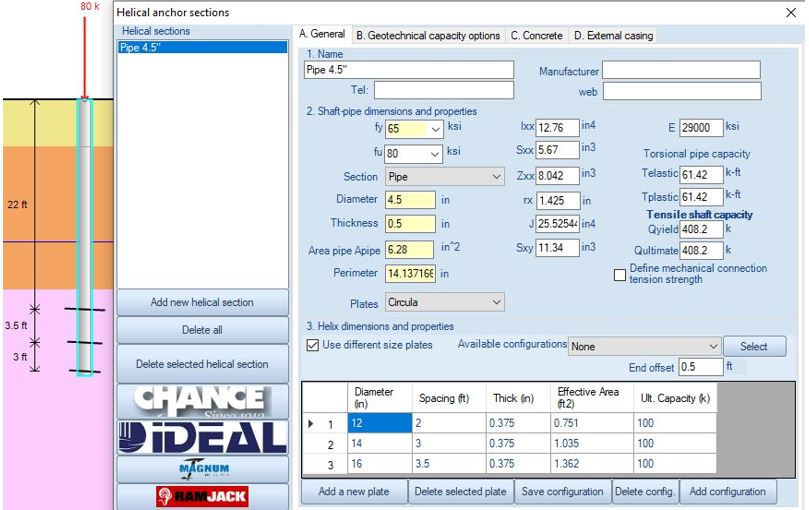Open B. Geotechnical capacity options tab
This screenshot has width=809, height=510.
point(428,36)
